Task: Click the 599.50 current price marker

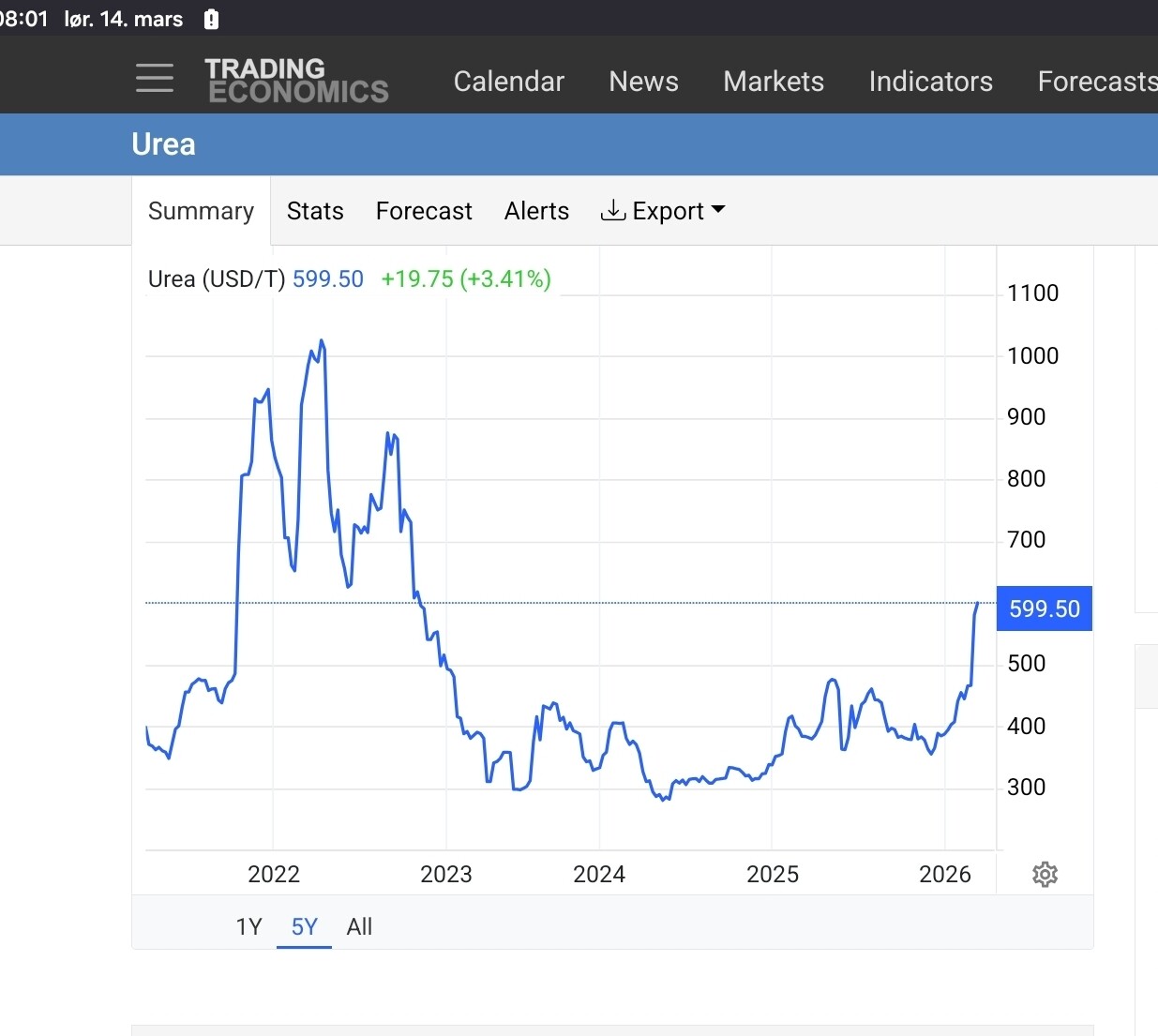Action: coord(1044,609)
